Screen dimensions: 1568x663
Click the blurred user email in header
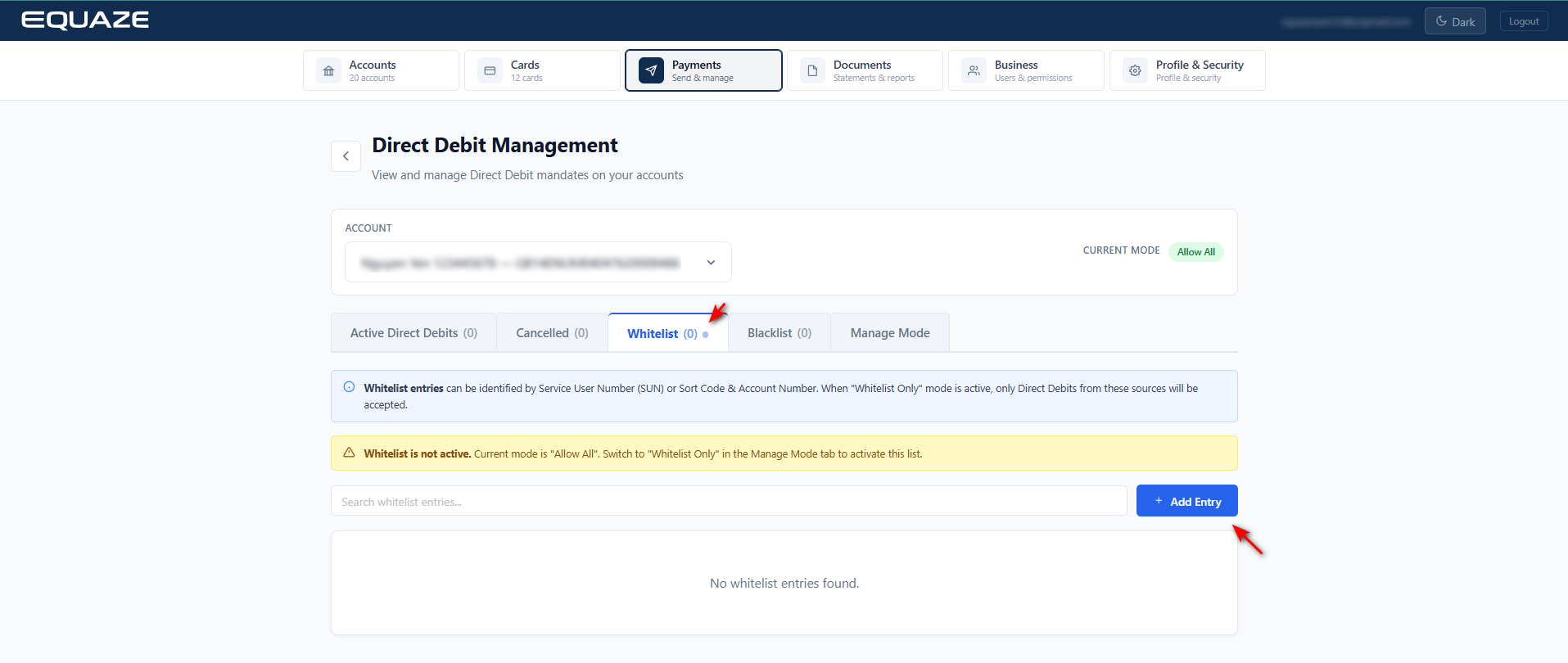[1346, 22]
